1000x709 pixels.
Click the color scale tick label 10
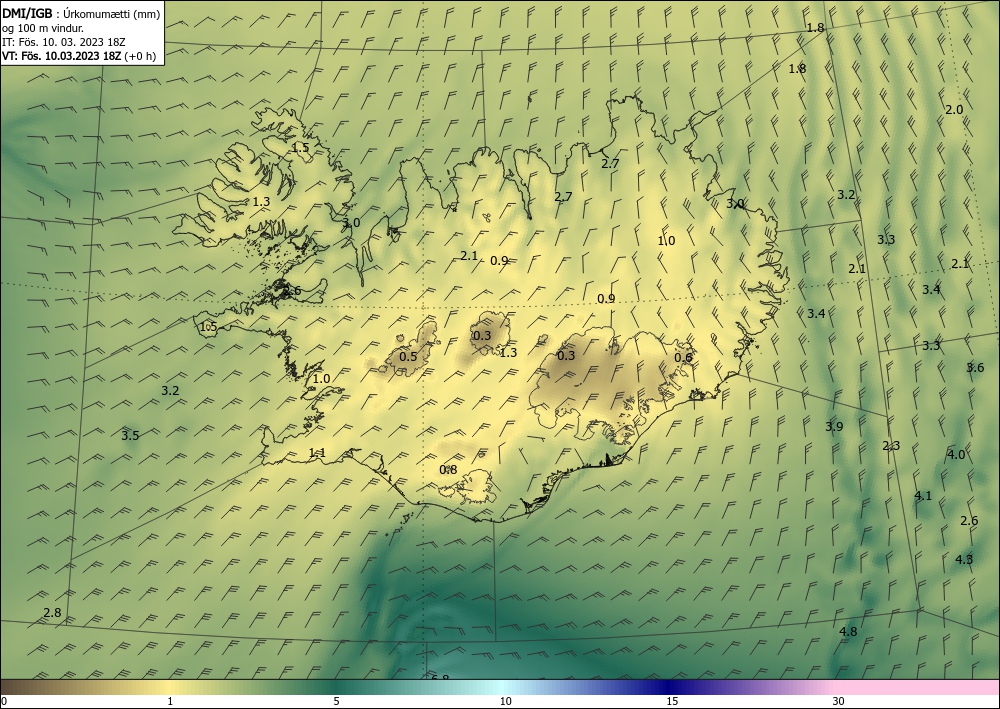505,701
